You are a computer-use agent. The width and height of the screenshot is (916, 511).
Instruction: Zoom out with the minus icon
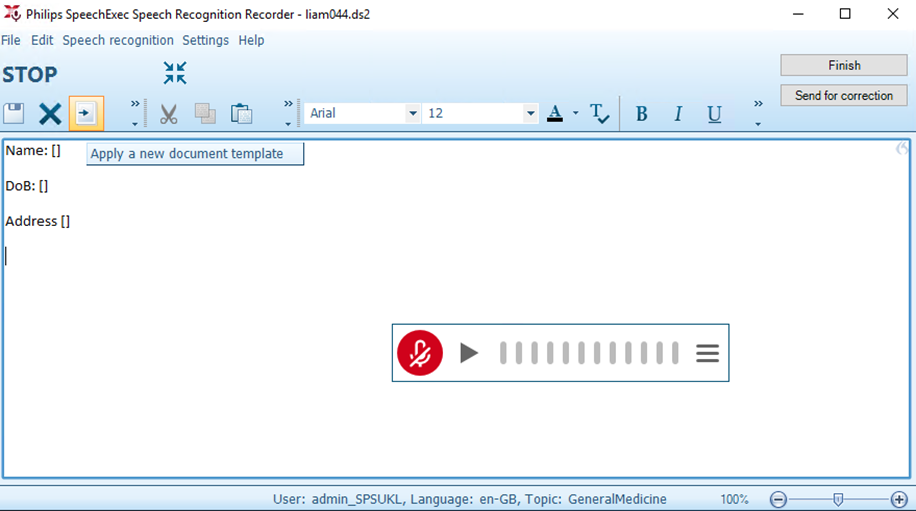(778, 499)
